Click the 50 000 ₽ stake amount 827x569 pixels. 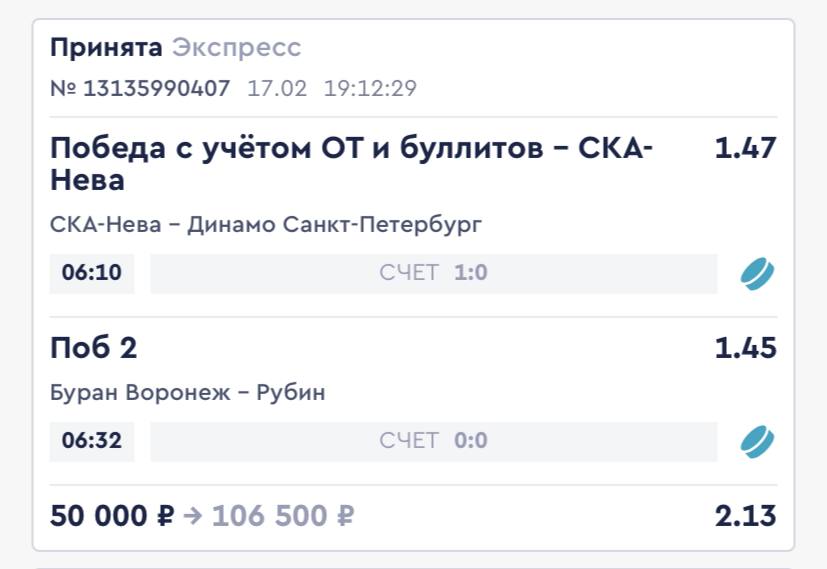coord(112,516)
